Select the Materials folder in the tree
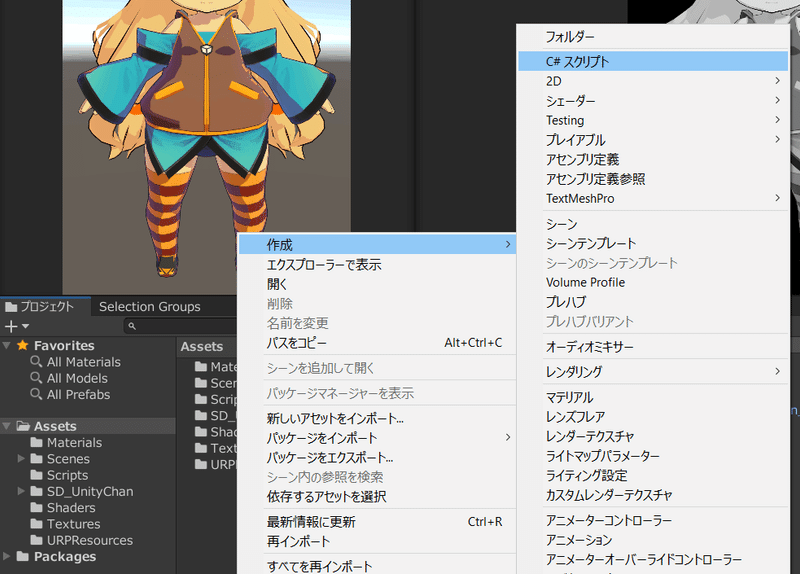This screenshot has width=800, height=574. pyautogui.click(x=74, y=442)
